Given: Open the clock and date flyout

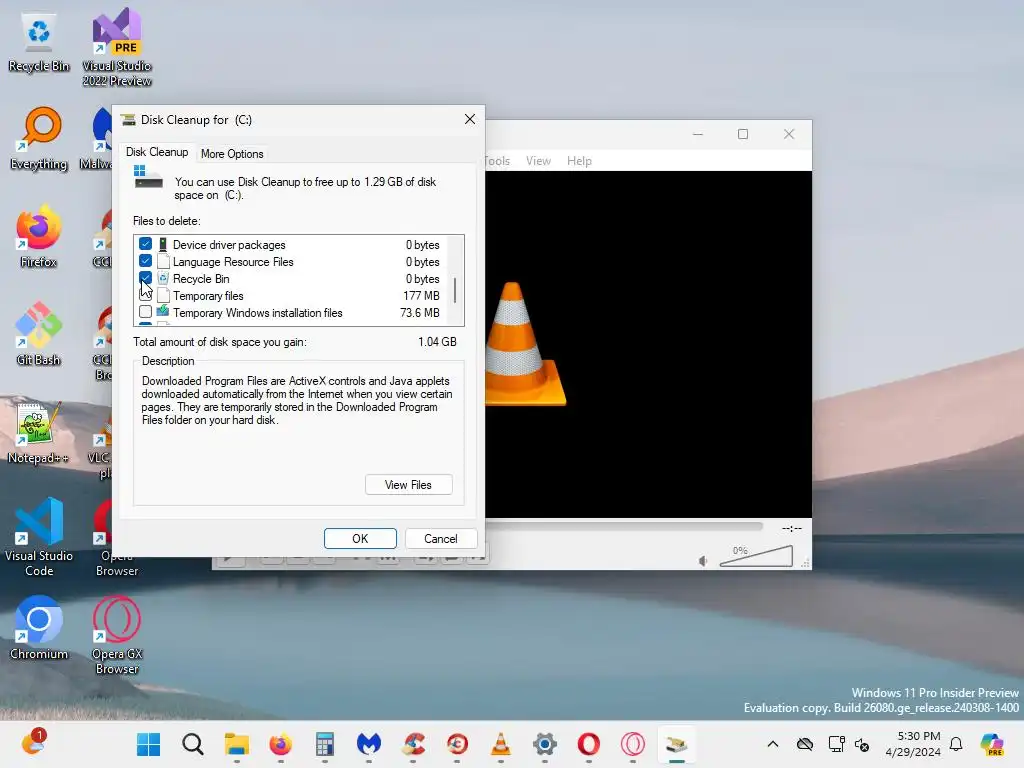Looking at the screenshot, I should [x=913, y=744].
